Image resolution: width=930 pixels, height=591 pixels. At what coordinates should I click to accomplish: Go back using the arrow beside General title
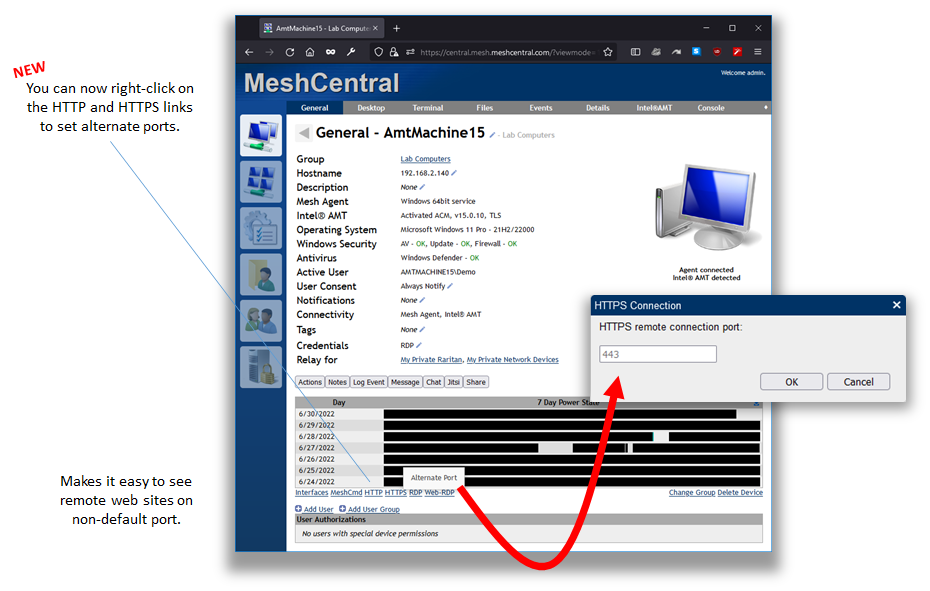304,133
